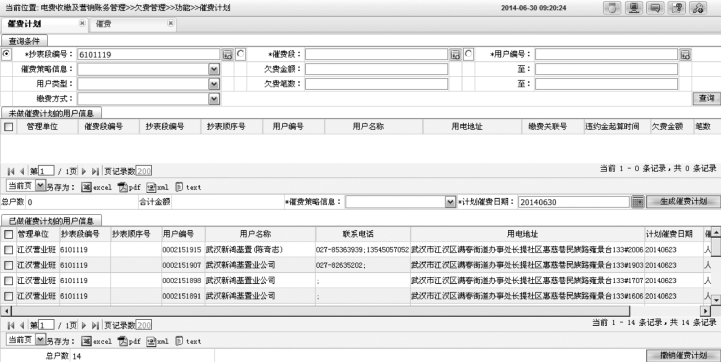Open lookup icon beside 抄表段编号 field
The width and height of the screenshot is (721, 362).
click(x=227, y=54)
